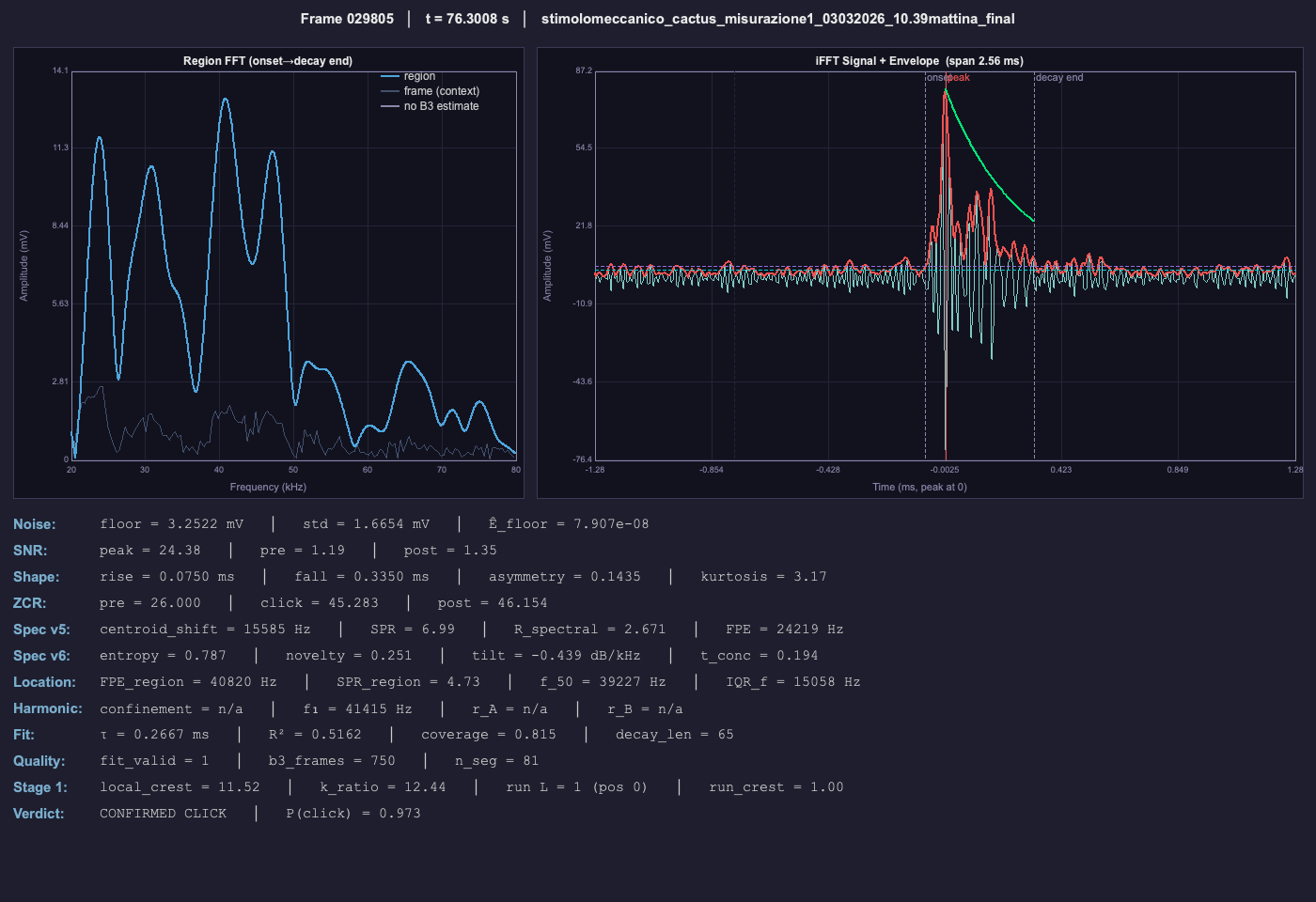This screenshot has width=1316, height=902.
Task: Click the CONFIRMED CLICK verdict text
Action: (163, 814)
